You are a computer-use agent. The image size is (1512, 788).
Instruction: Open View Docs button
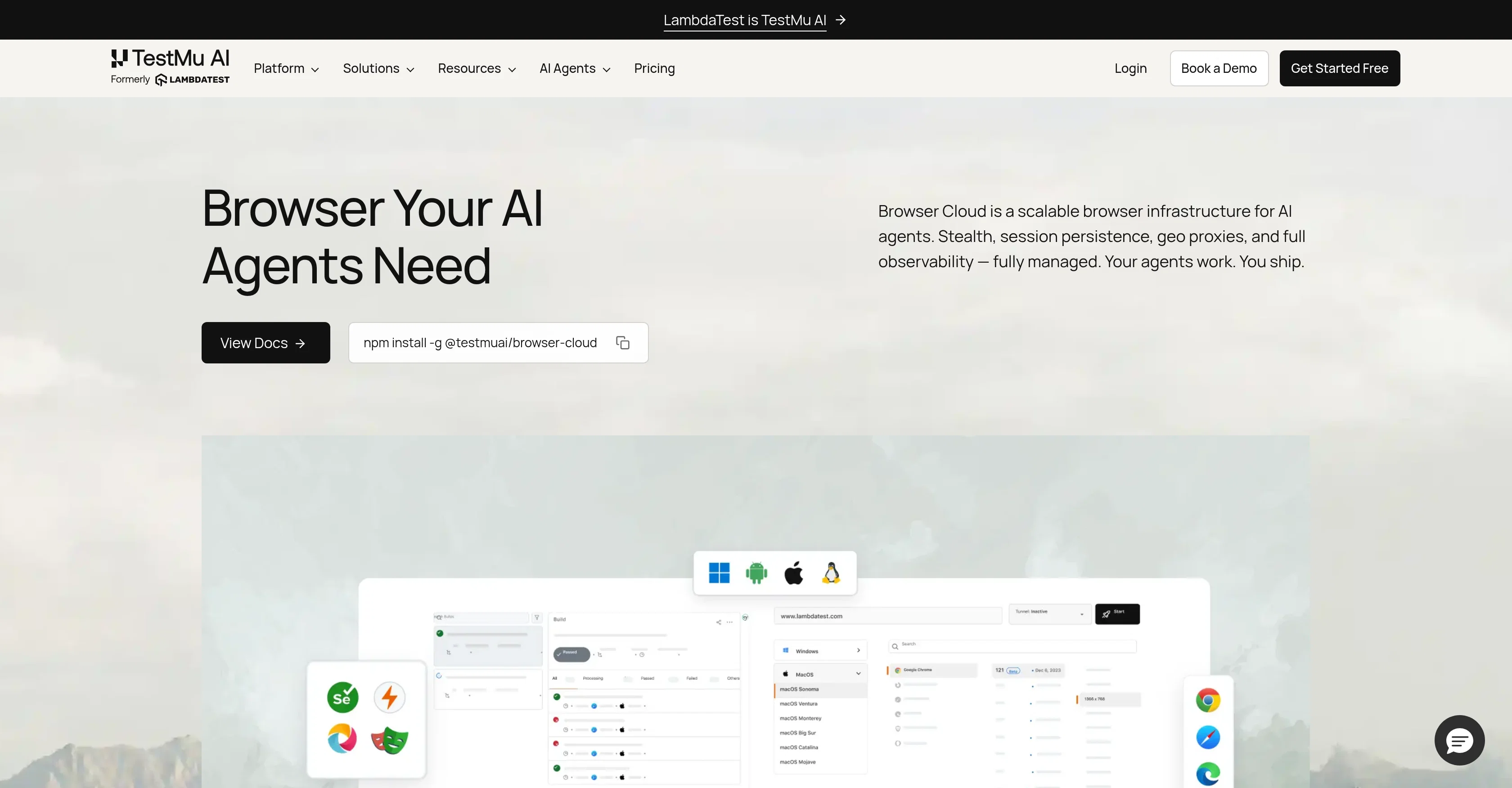[266, 343]
